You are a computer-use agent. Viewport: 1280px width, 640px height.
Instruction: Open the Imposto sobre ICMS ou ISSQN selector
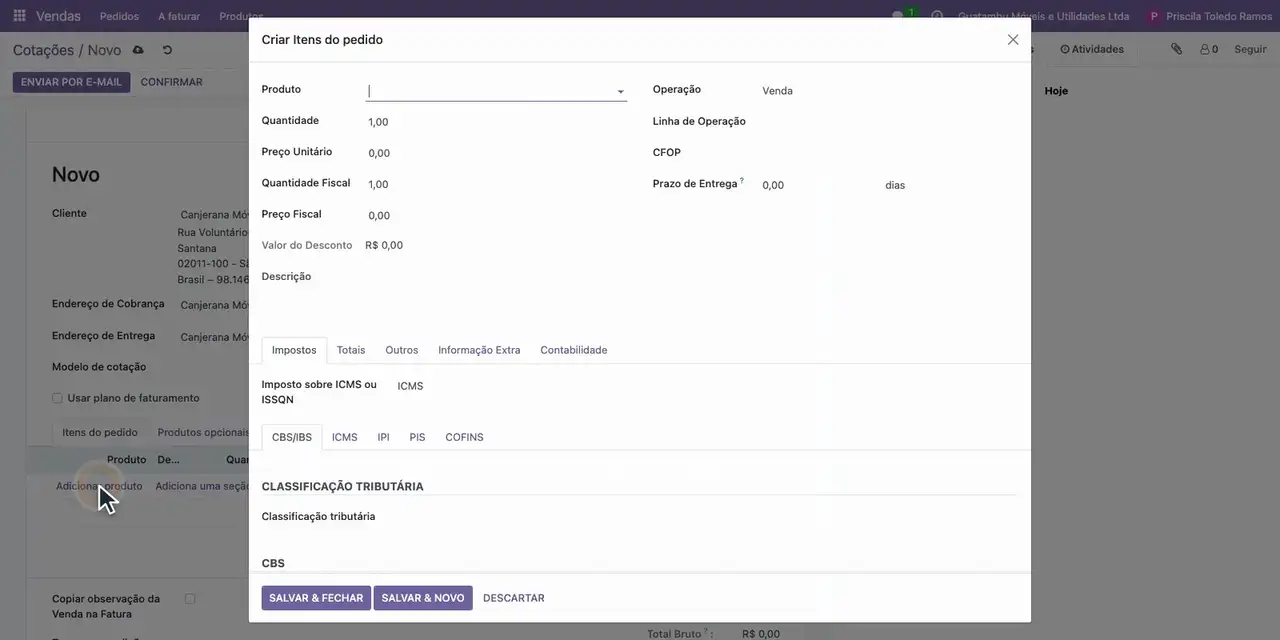tap(510, 386)
